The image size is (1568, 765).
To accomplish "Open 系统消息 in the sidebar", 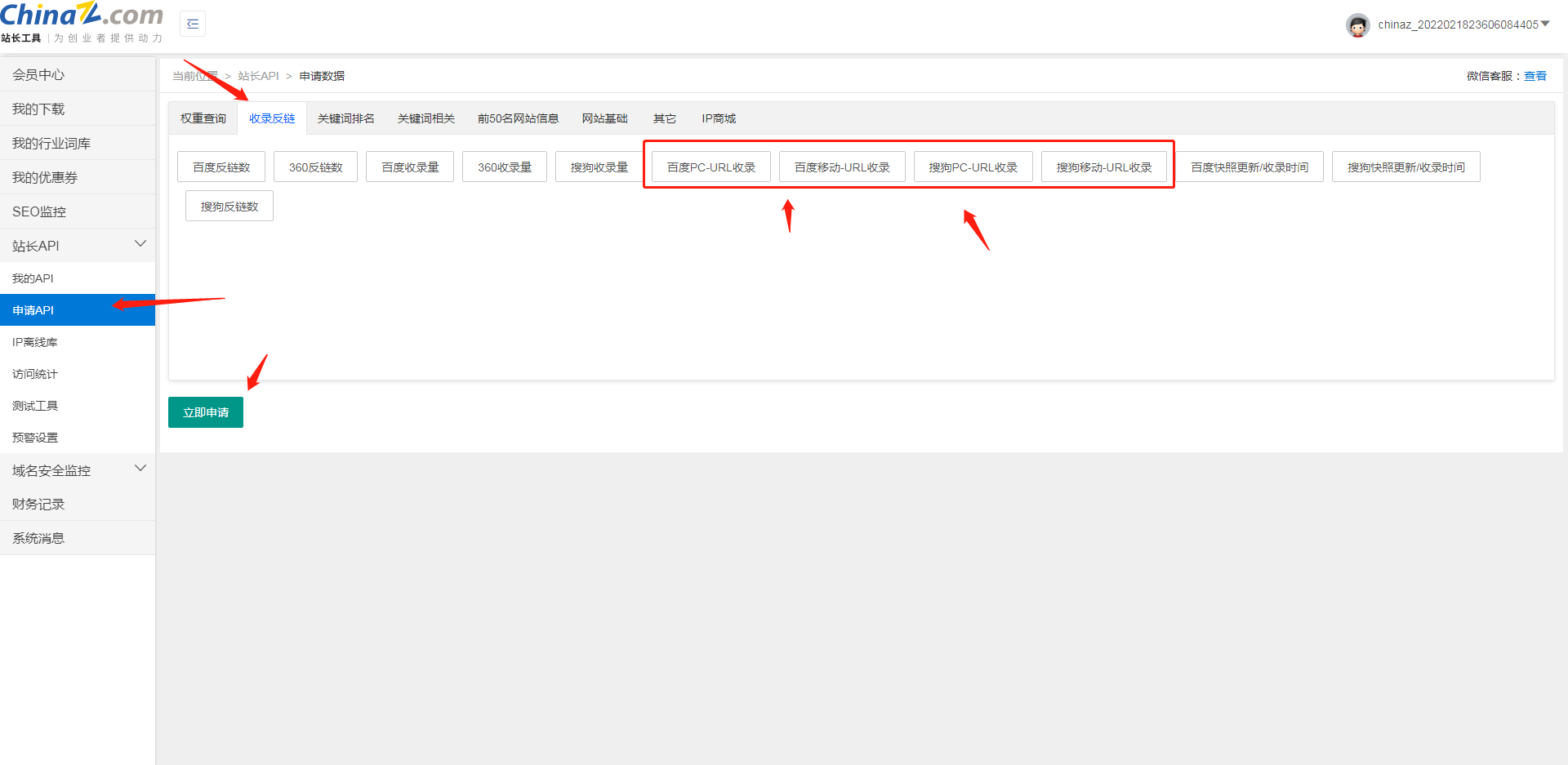I will pyautogui.click(x=78, y=538).
